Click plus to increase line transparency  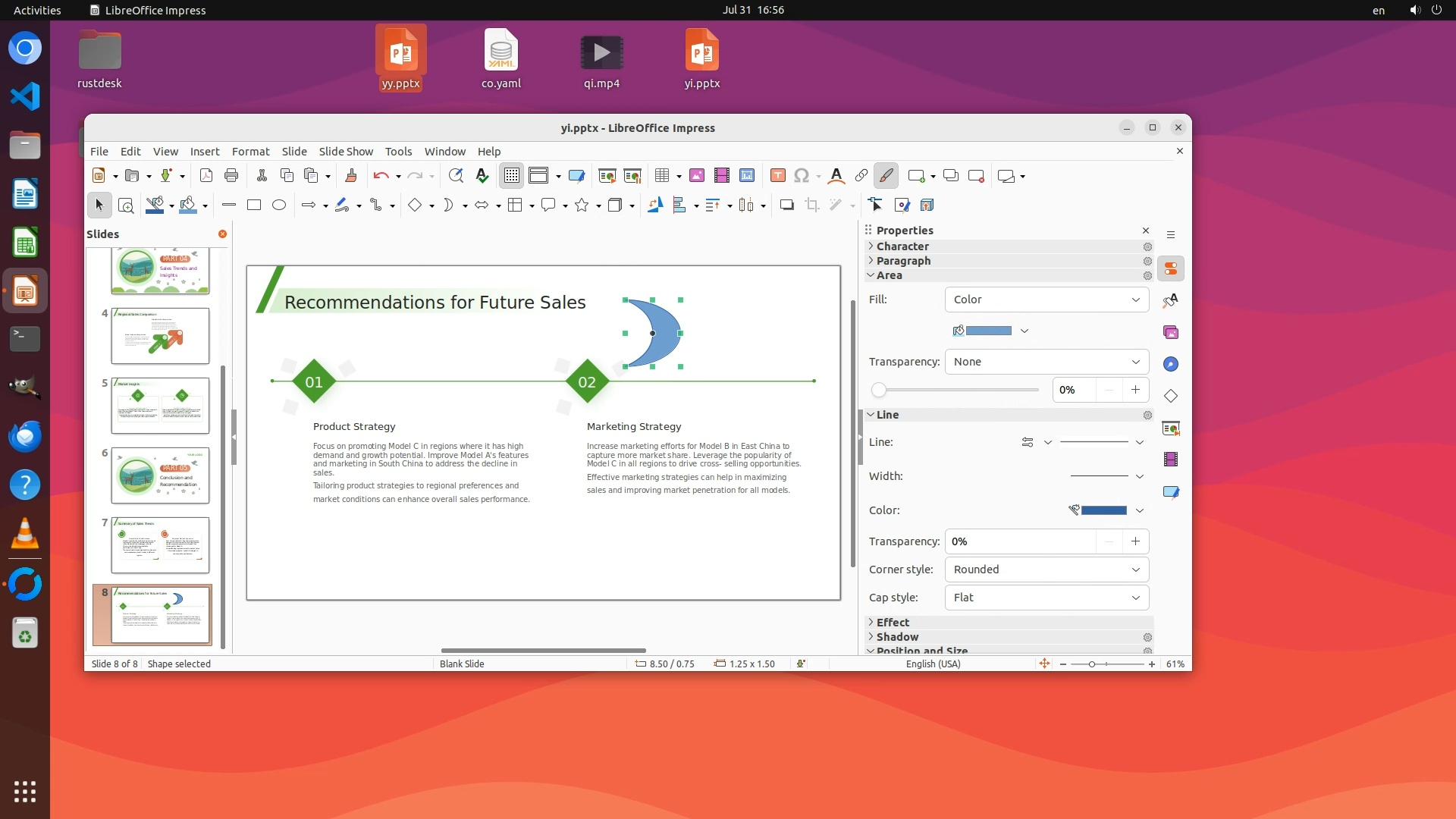pyautogui.click(x=1135, y=541)
